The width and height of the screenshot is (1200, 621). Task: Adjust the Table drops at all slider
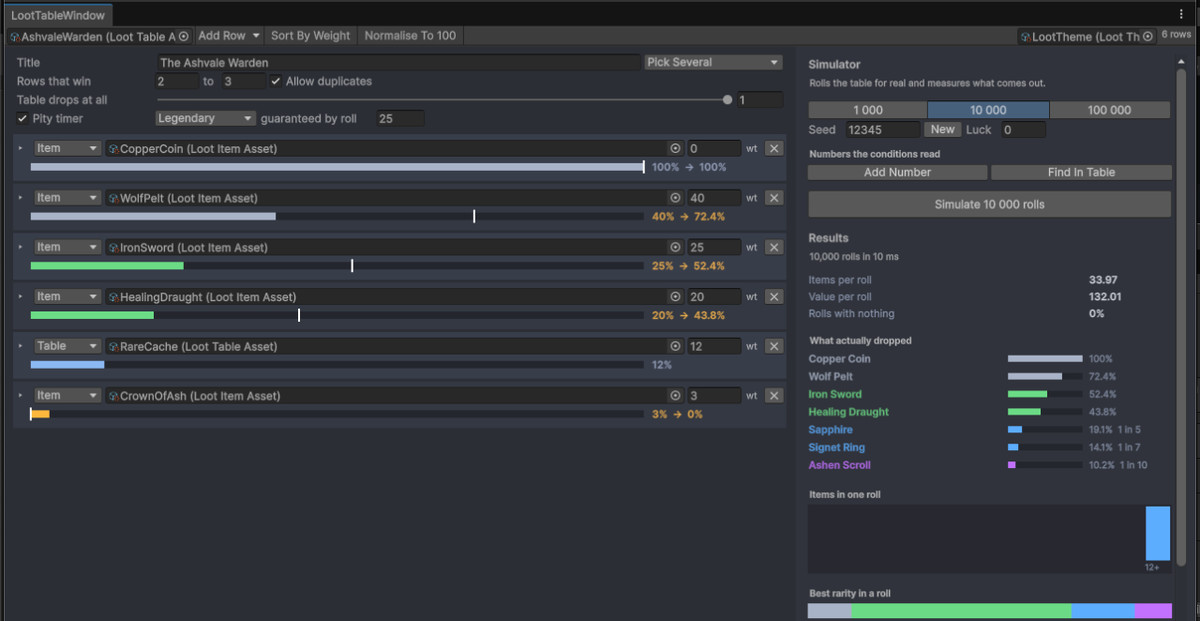442,100
